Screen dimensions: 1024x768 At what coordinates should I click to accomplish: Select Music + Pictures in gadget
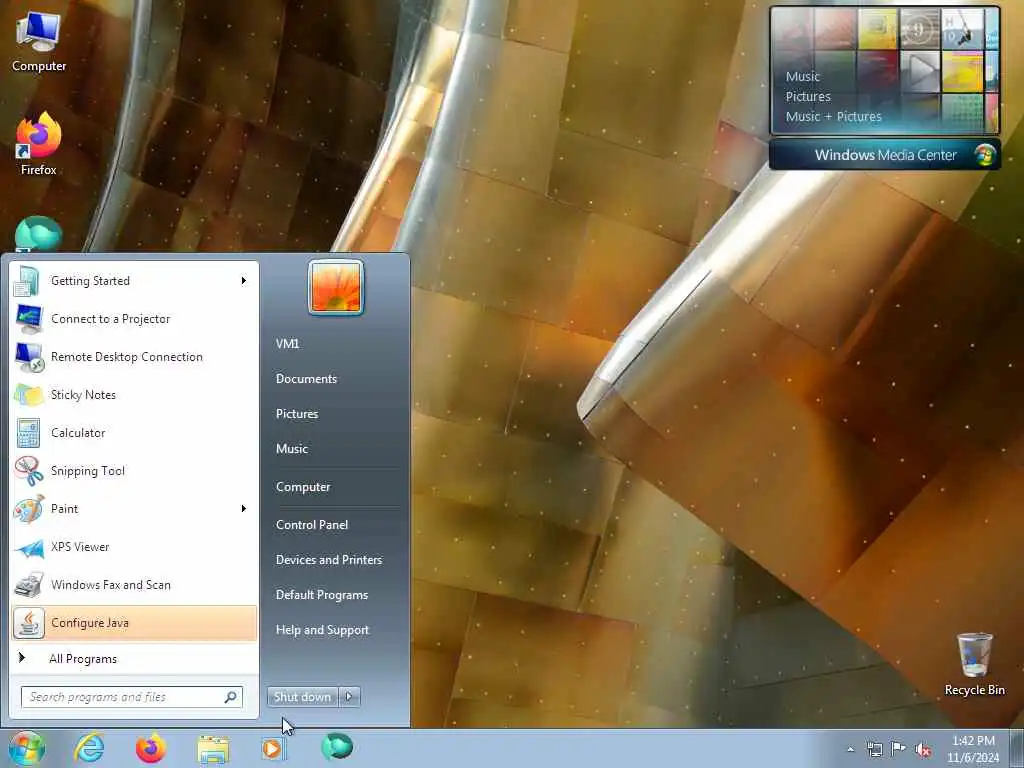(833, 116)
